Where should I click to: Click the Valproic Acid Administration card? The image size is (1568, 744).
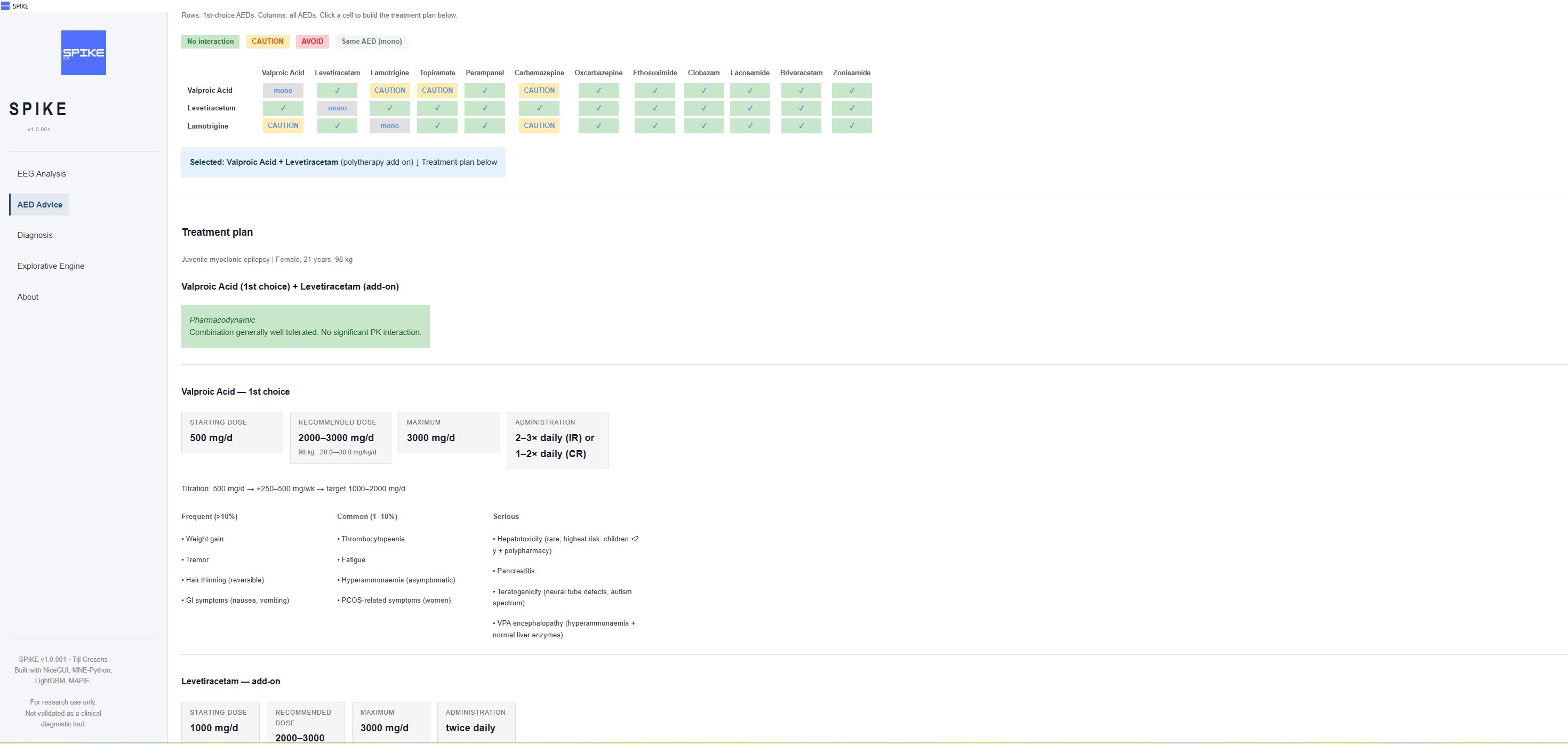(x=557, y=440)
